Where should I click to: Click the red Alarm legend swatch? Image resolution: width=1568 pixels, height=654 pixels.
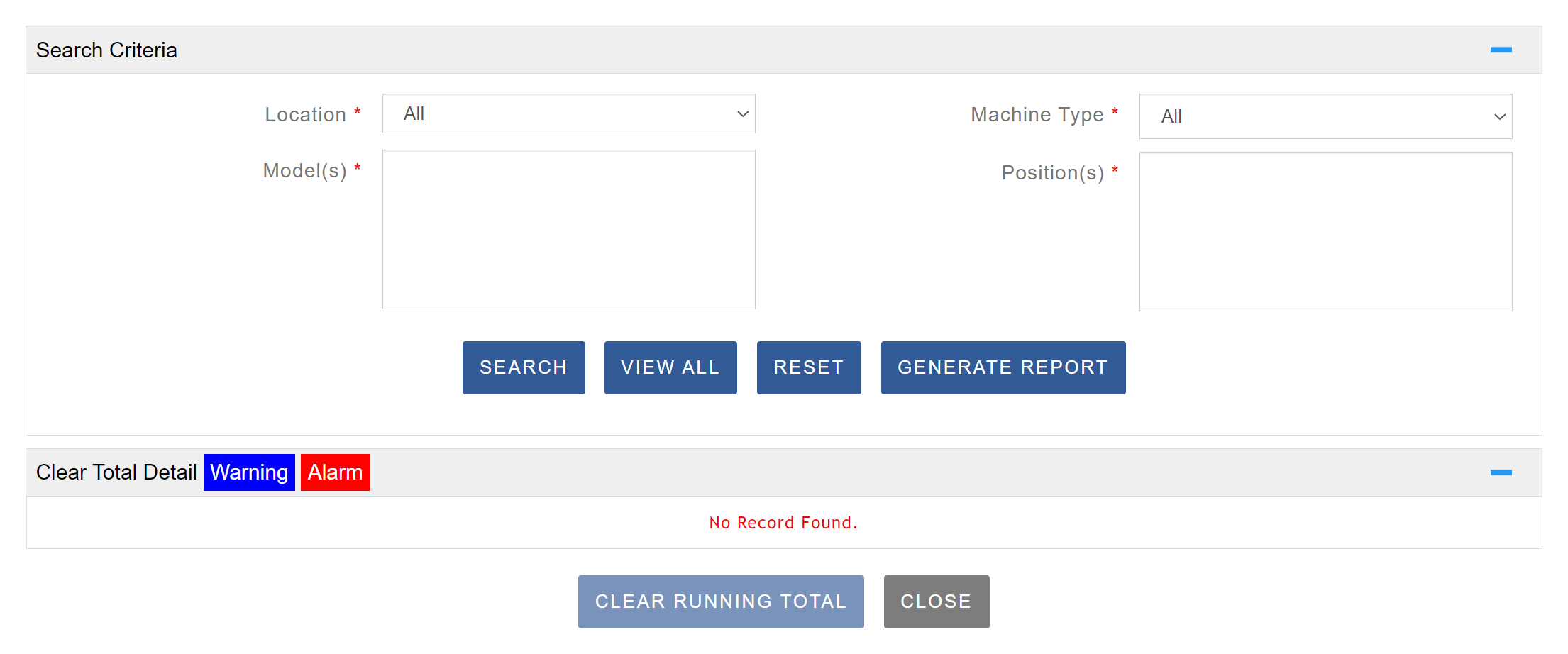point(335,472)
